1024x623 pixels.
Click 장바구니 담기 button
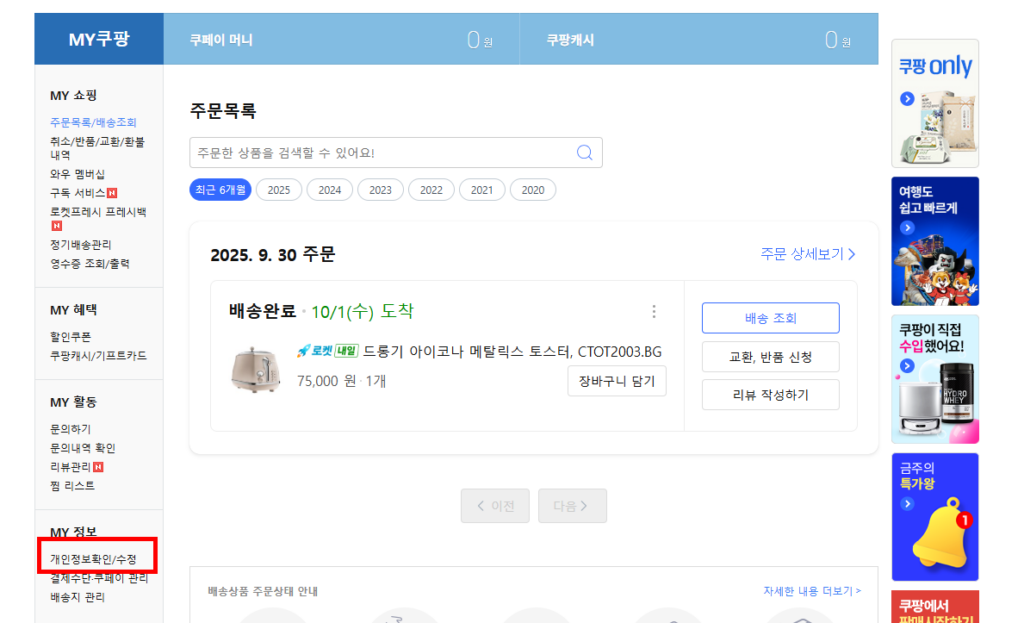616,381
